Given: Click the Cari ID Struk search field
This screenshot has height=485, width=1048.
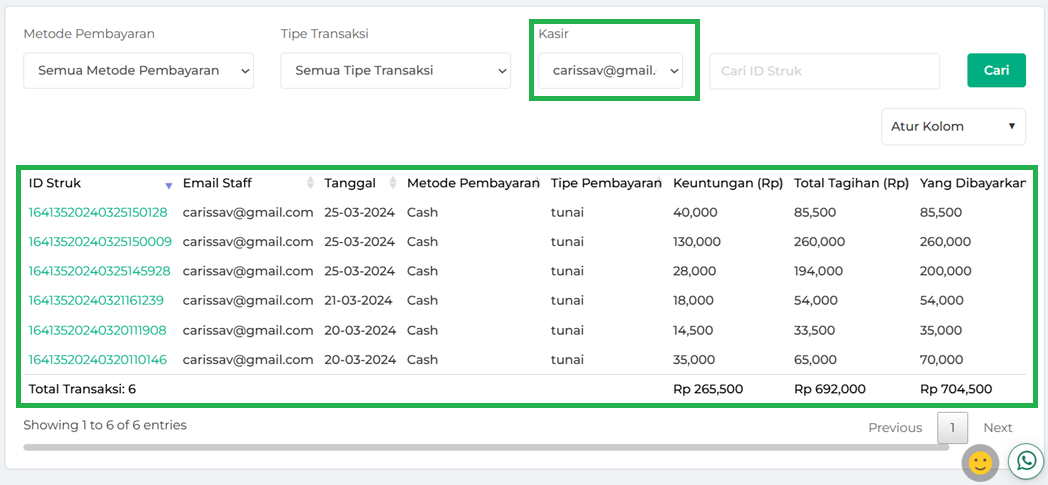Looking at the screenshot, I should [x=824, y=71].
